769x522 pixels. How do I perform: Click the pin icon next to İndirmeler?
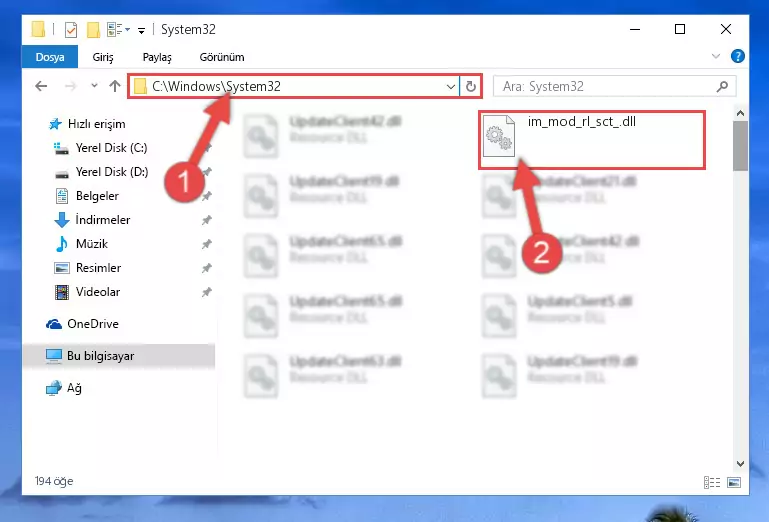[206, 220]
